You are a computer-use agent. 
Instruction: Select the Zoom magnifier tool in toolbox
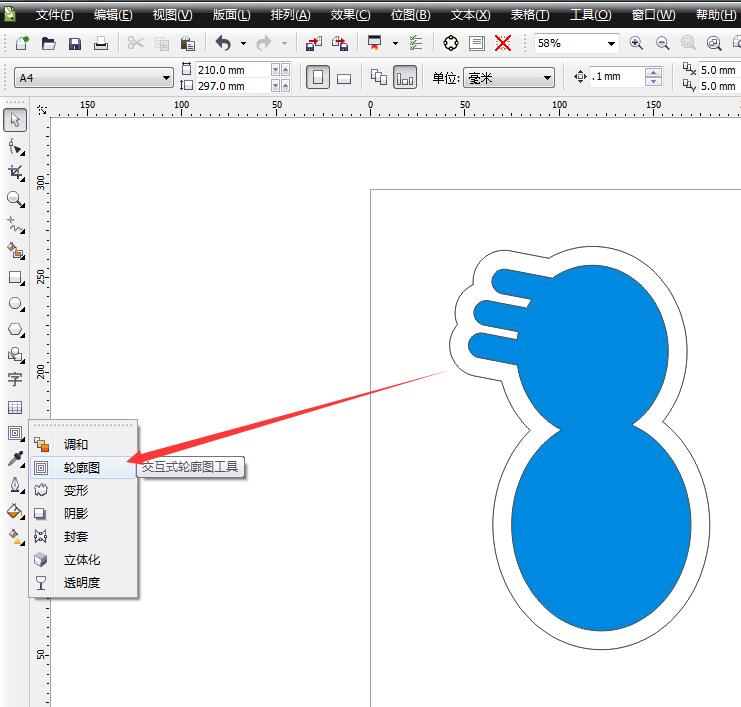pos(15,199)
